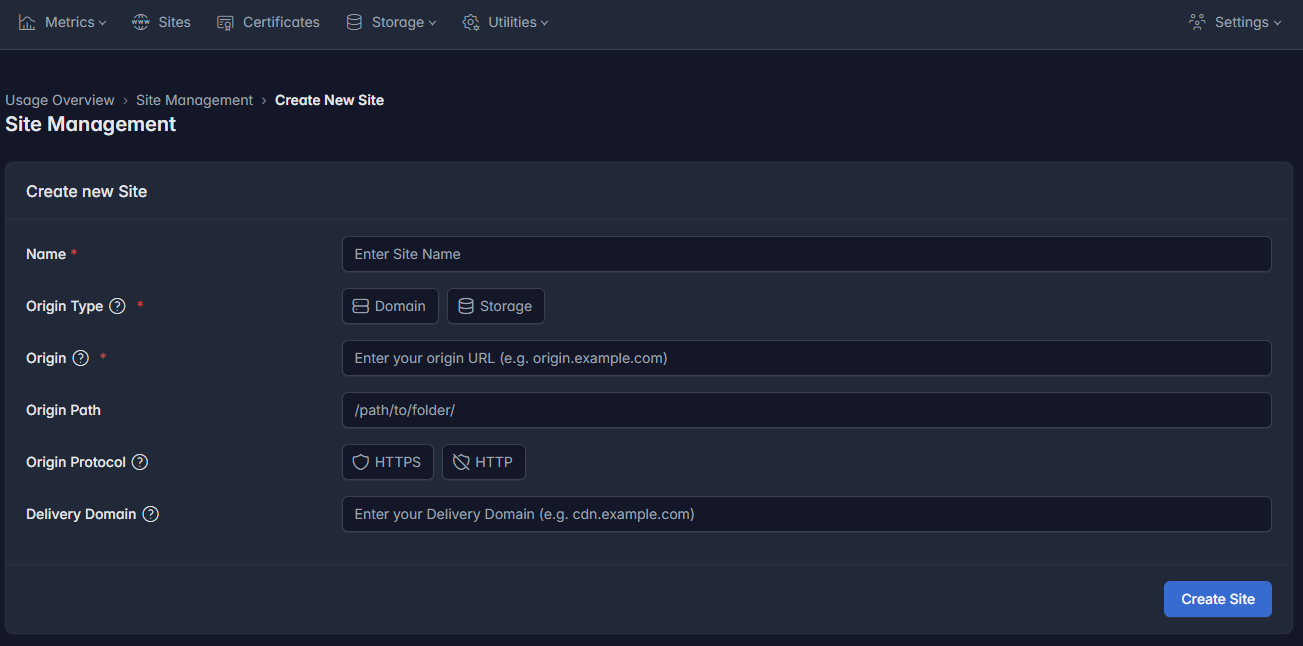This screenshot has width=1303, height=646.
Task: Click the Site Management page heading
Action: tap(91, 124)
